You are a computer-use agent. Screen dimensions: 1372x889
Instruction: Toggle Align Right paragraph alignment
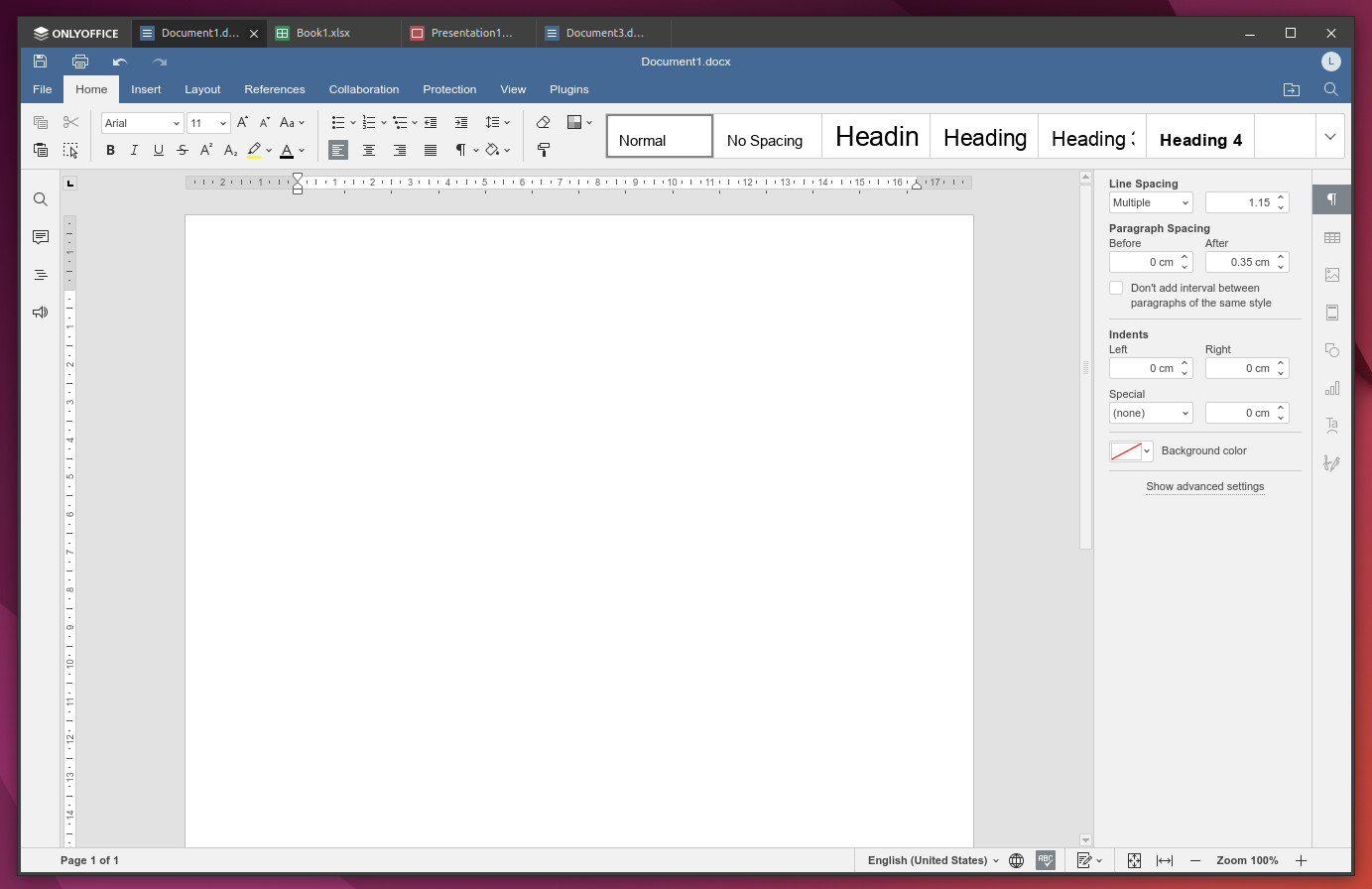click(x=400, y=150)
